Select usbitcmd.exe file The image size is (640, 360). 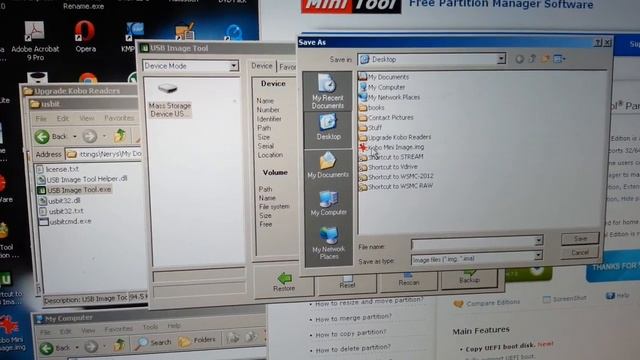(65, 222)
